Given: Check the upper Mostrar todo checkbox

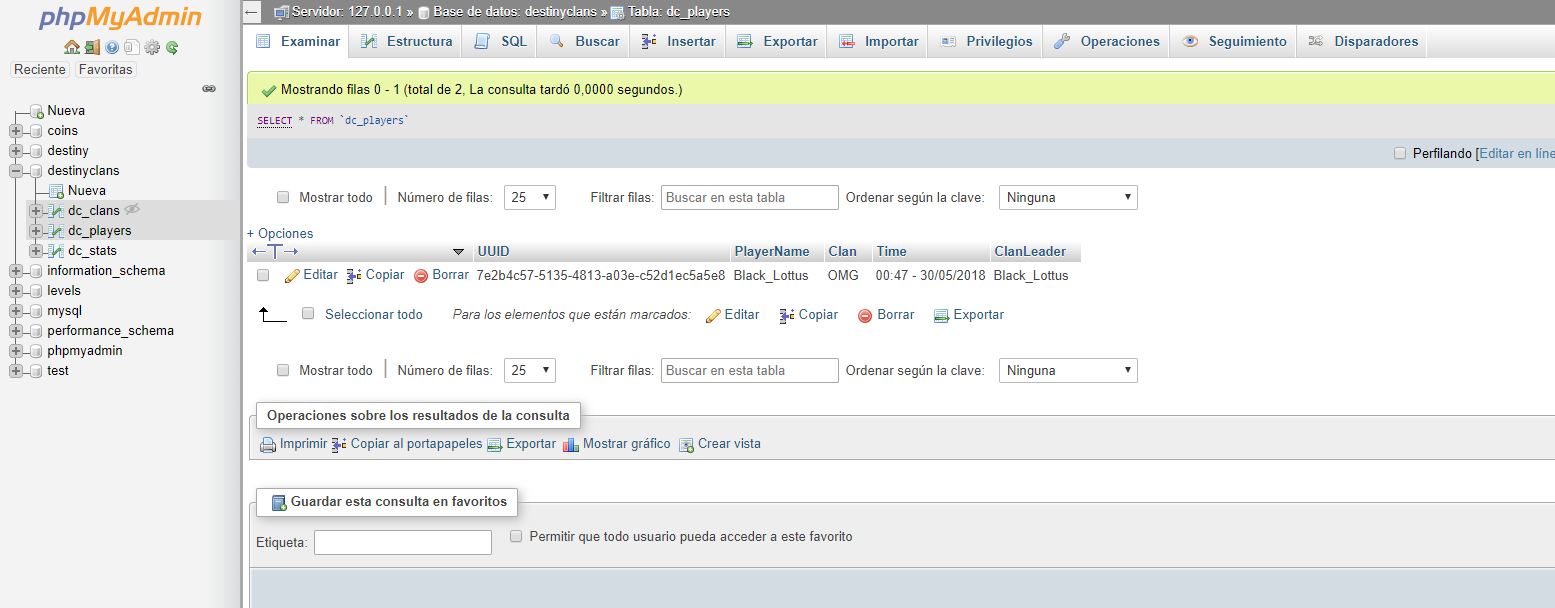Looking at the screenshot, I should (283, 197).
